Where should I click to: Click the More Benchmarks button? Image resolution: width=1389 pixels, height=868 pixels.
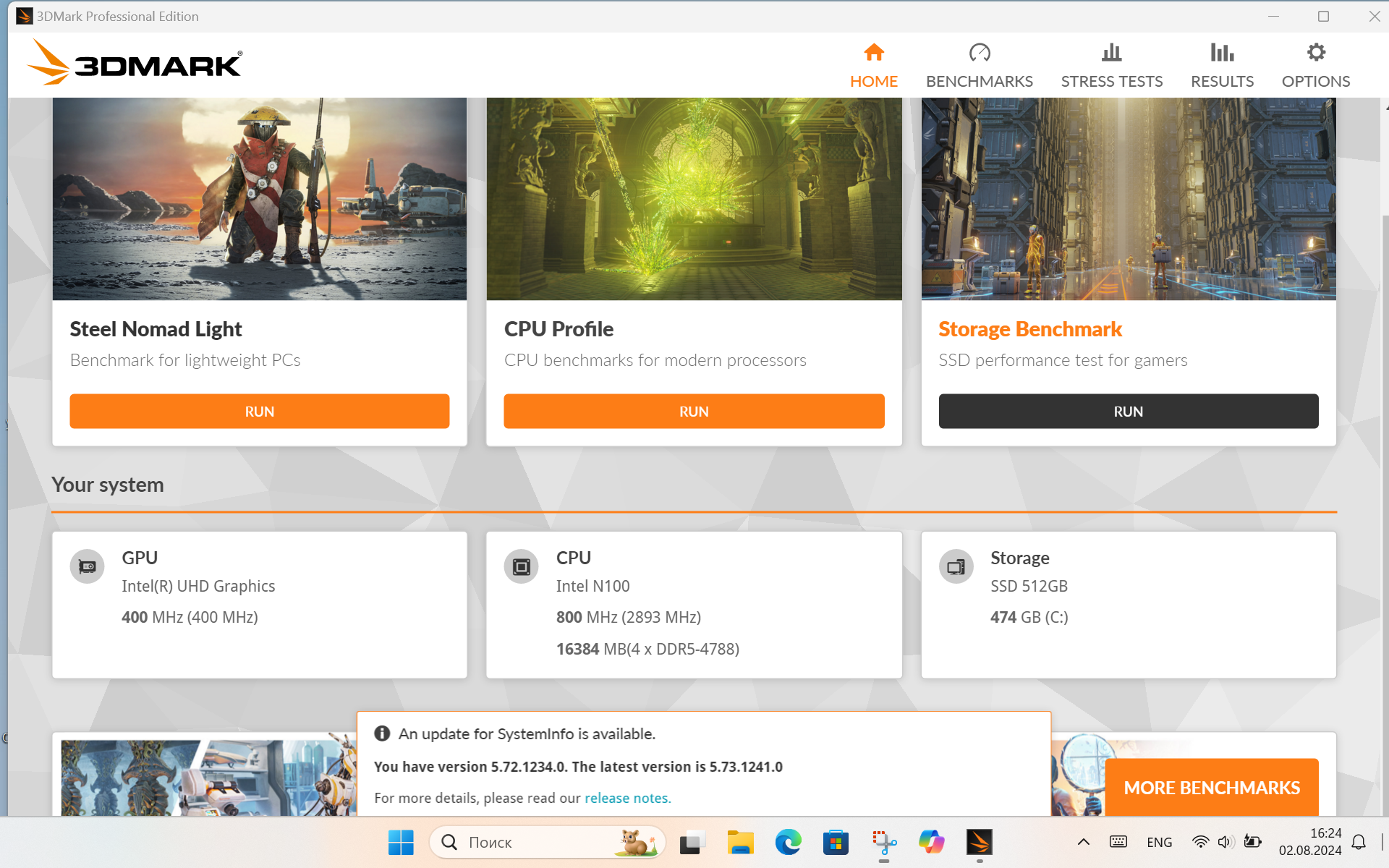1211,787
